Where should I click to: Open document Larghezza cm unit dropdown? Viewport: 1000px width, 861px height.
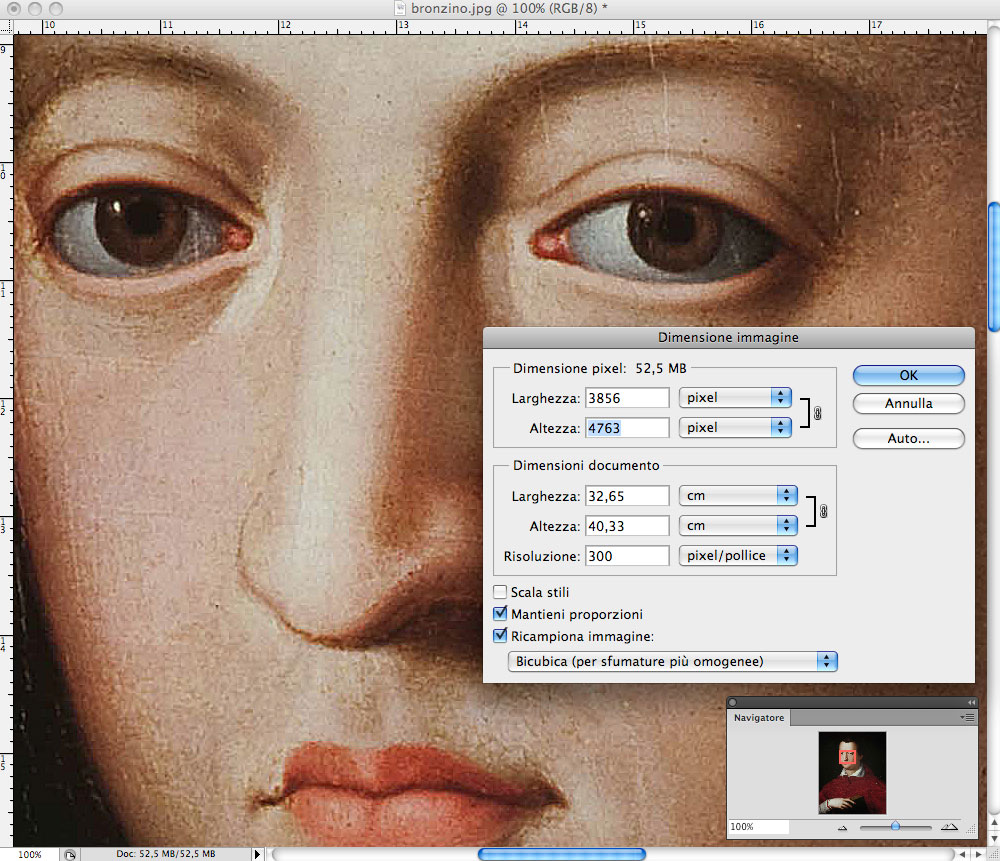739,496
